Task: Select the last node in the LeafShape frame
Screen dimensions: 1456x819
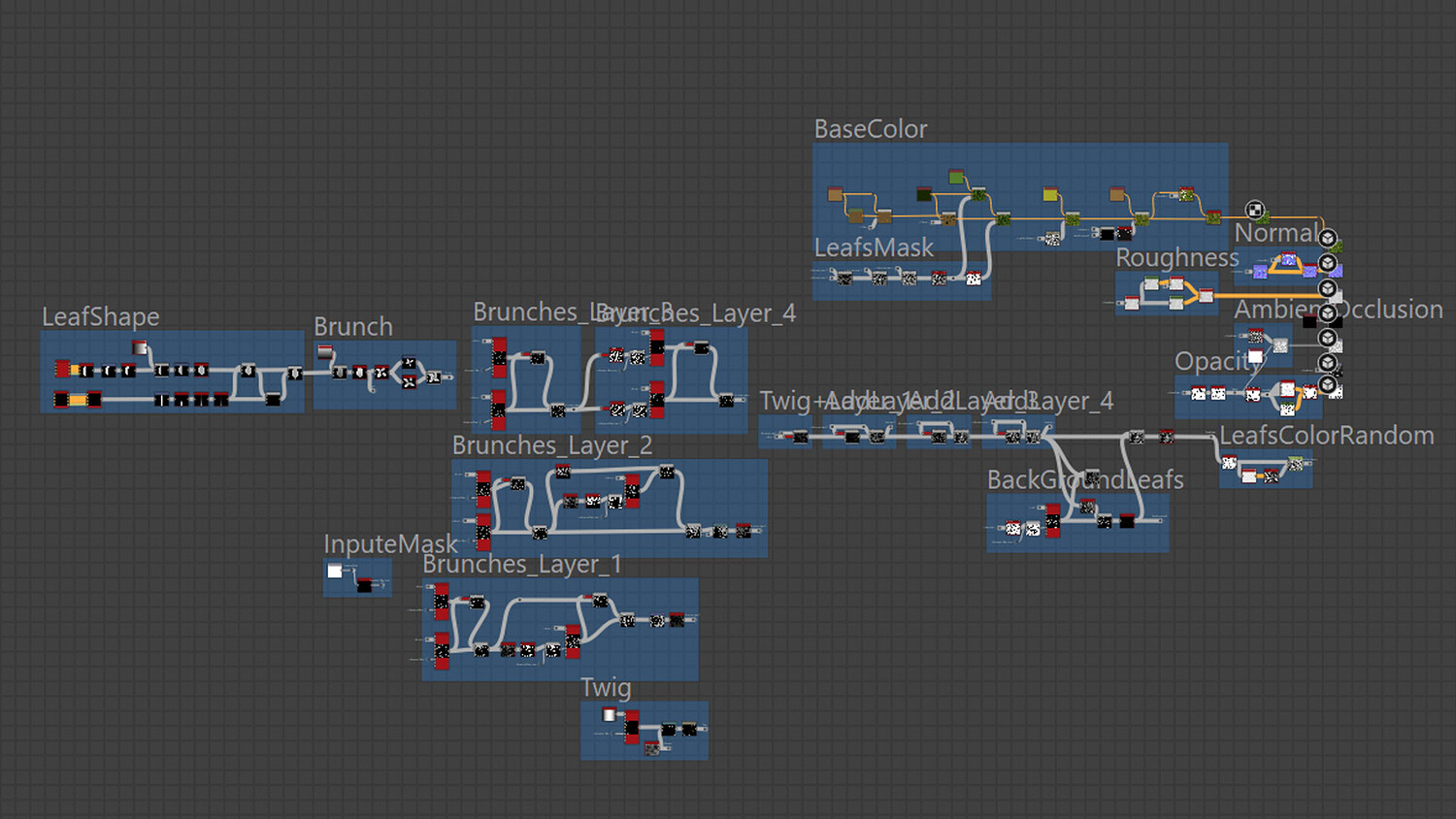Action: pos(294,373)
